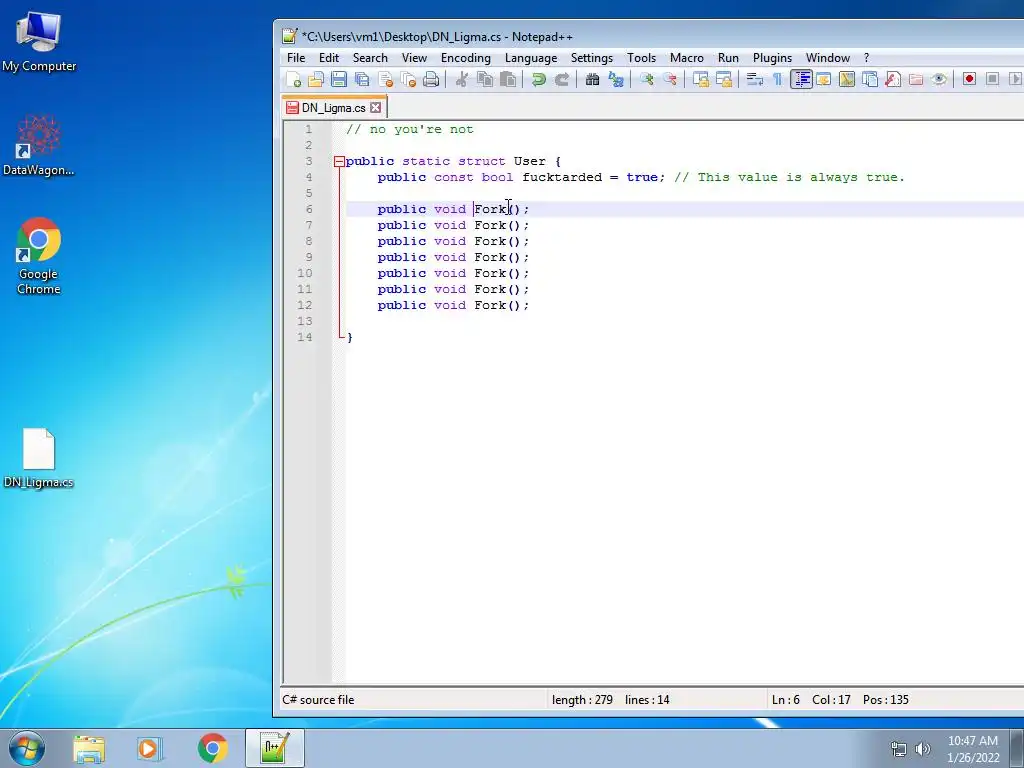
Task: Toggle the Indent guide toolbar icon
Action: tap(801, 80)
